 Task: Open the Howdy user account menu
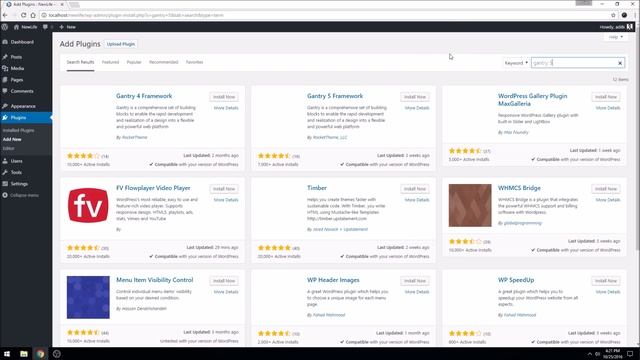tap(616, 27)
